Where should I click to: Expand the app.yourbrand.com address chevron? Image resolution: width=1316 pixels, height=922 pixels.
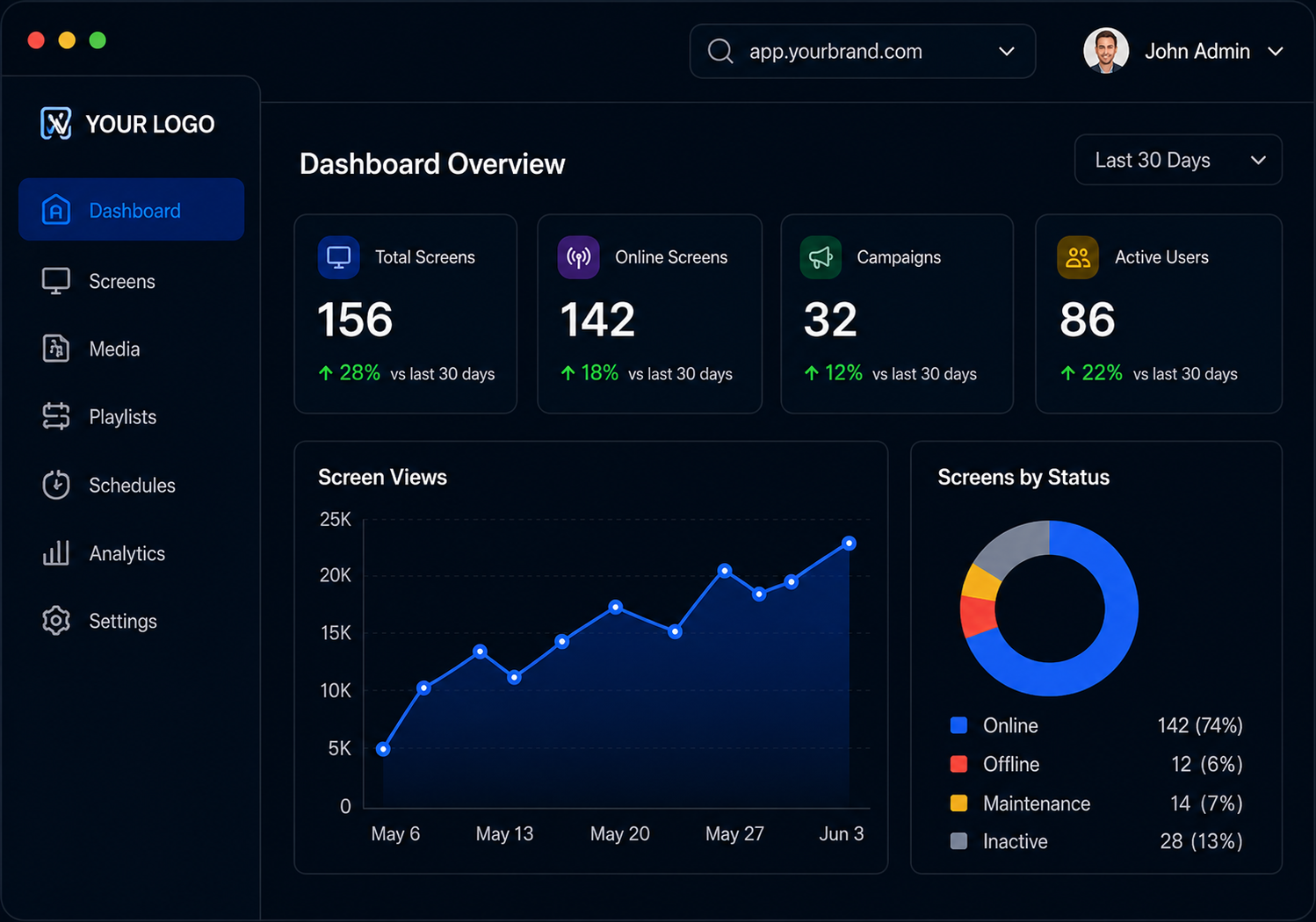pyautogui.click(x=1007, y=51)
